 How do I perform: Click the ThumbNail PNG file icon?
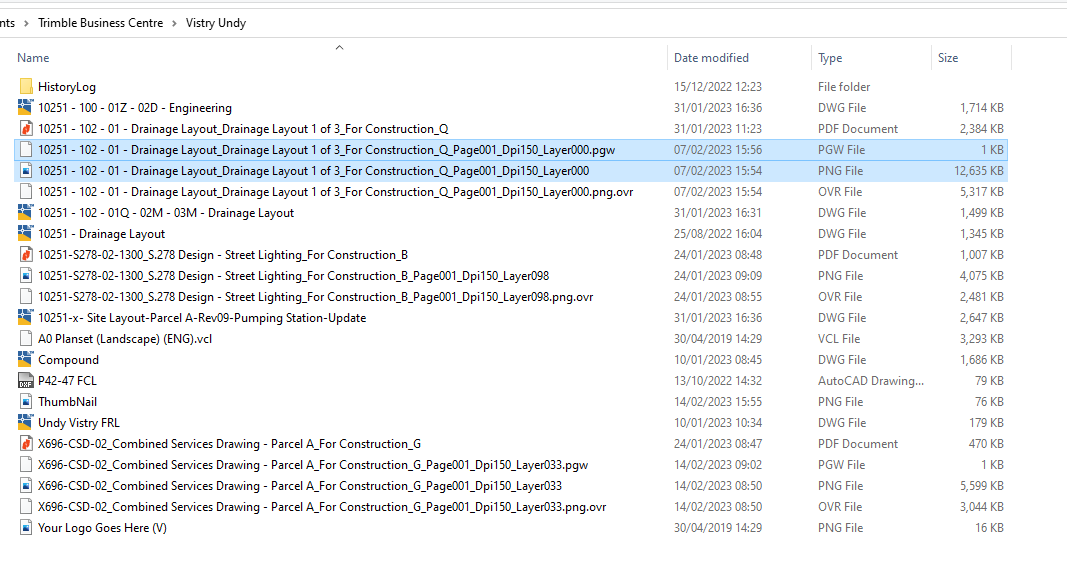(x=26, y=402)
